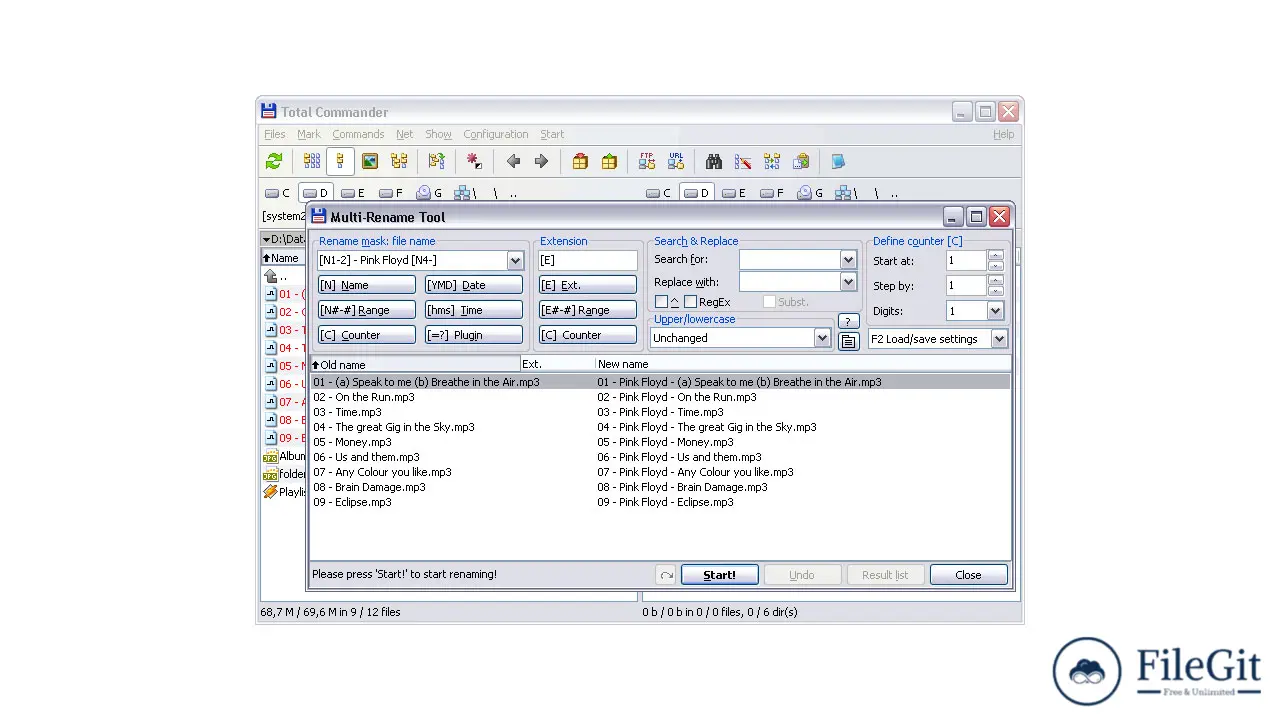The image size is (1280, 720).
Task: Open the Net menu
Action: pos(404,134)
